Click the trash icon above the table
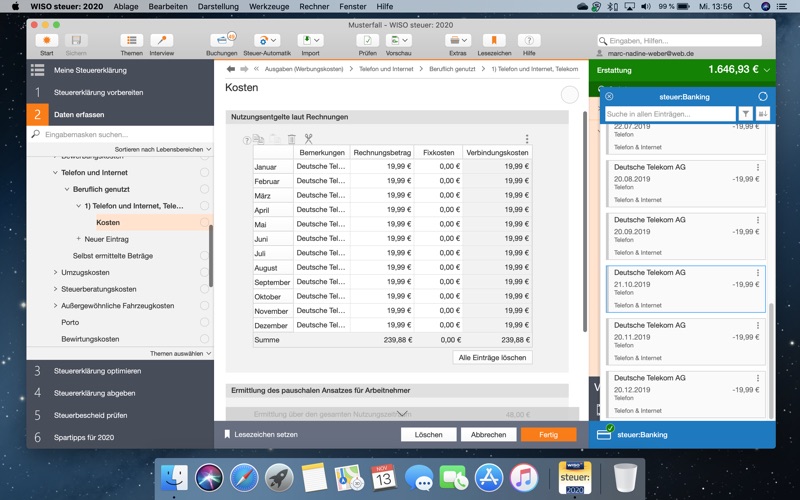The width and height of the screenshot is (800, 500). tap(292, 139)
